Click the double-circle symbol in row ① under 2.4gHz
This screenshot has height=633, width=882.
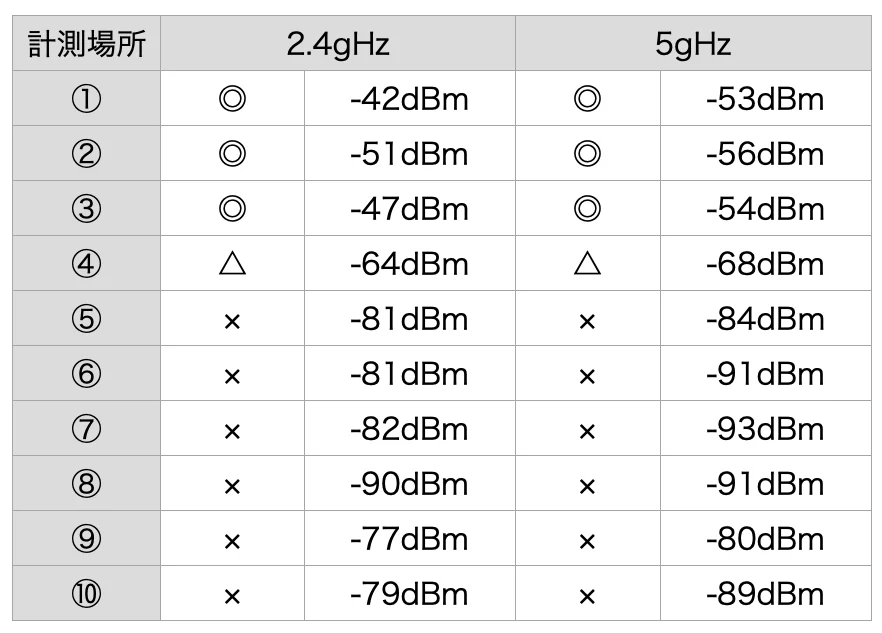coord(232,99)
